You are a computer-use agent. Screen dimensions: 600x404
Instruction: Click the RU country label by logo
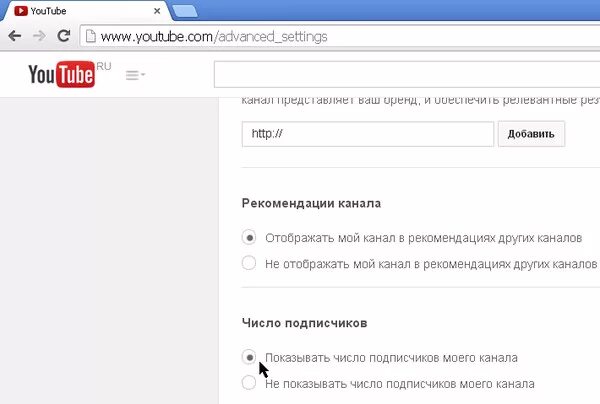[104, 66]
